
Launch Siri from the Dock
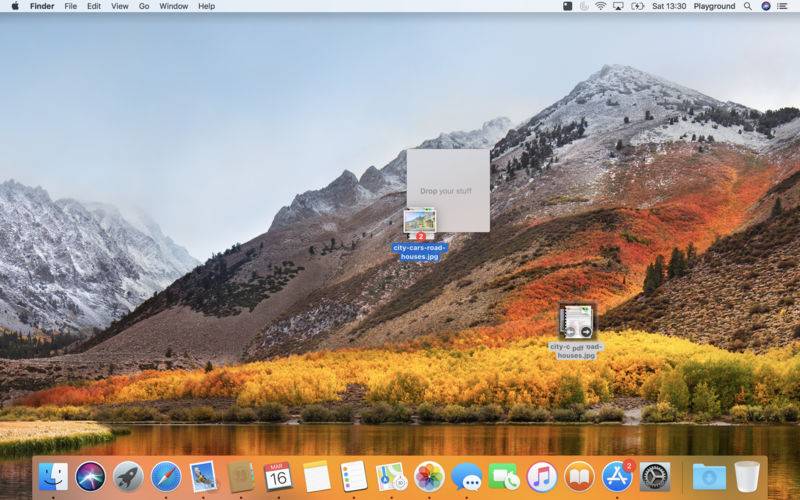[x=90, y=476]
